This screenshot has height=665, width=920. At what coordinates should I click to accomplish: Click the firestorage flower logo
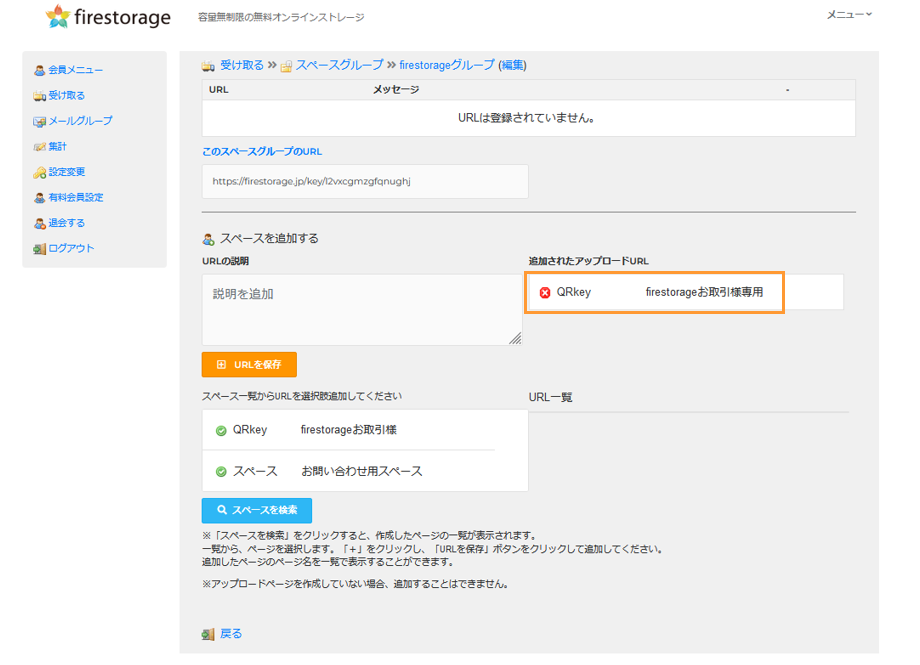click(58, 16)
